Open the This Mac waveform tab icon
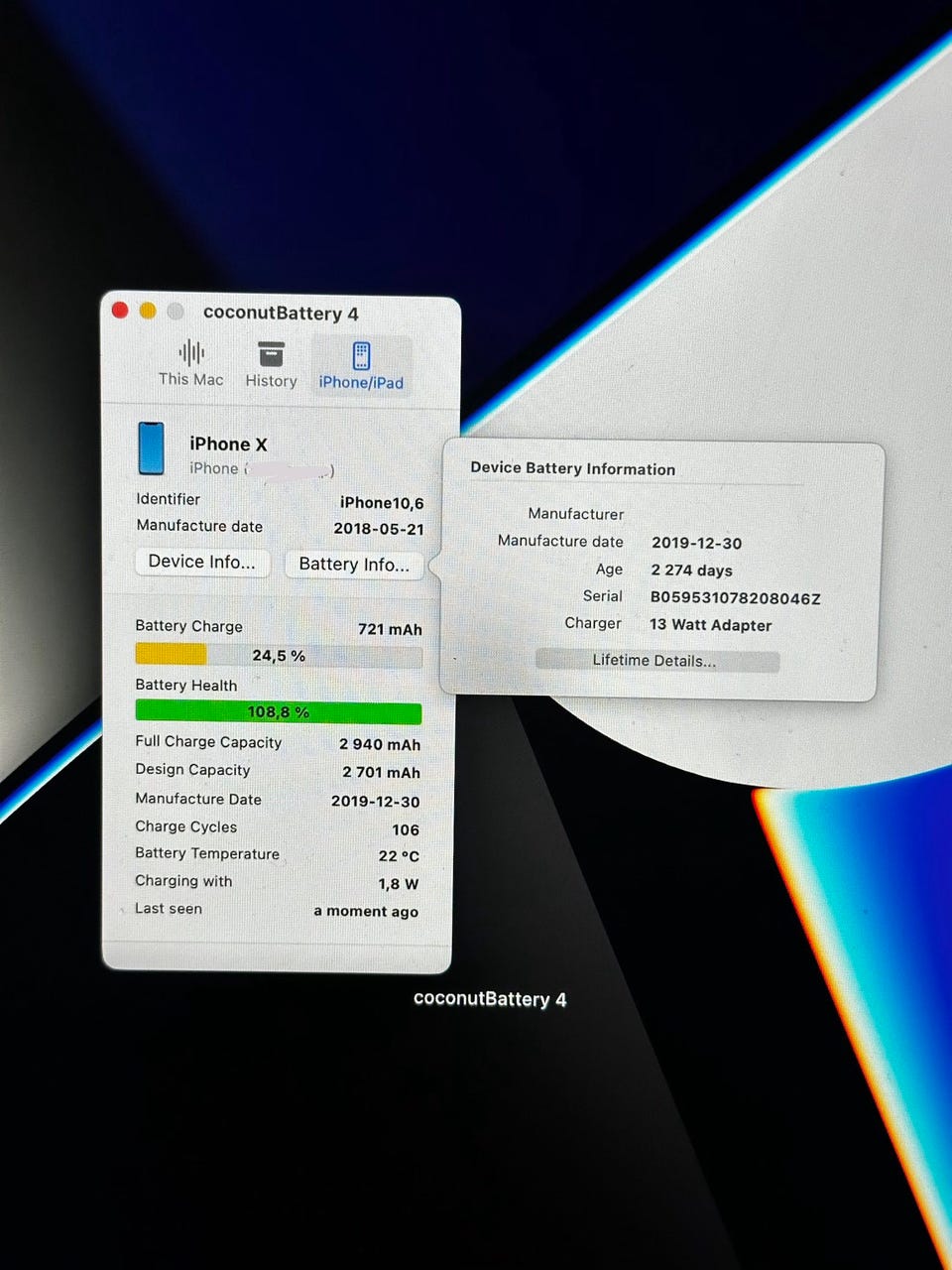The image size is (952, 1270). 191,352
